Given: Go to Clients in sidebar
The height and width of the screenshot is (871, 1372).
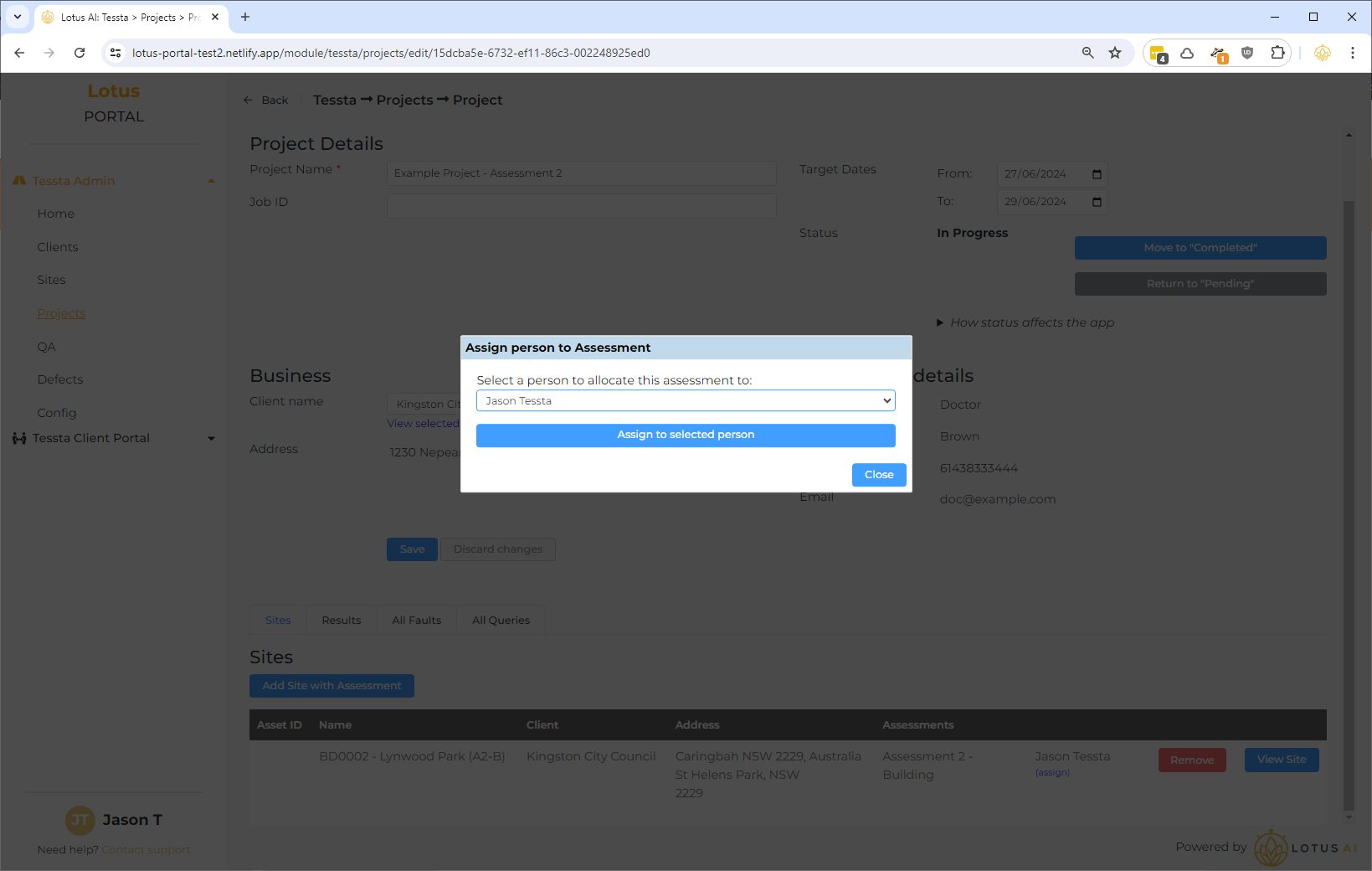Looking at the screenshot, I should point(58,247).
